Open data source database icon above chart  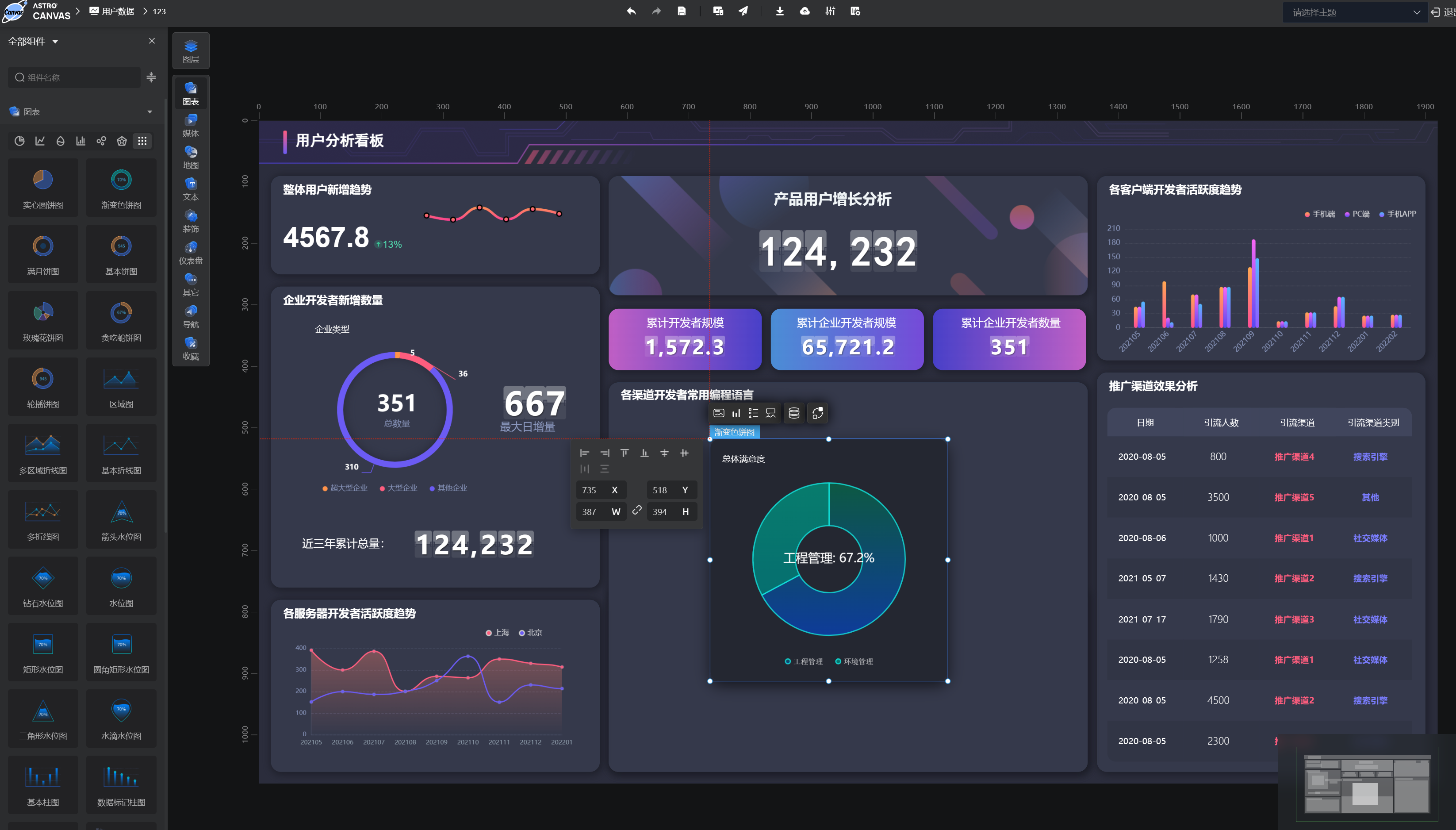click(x=794, y=413)
